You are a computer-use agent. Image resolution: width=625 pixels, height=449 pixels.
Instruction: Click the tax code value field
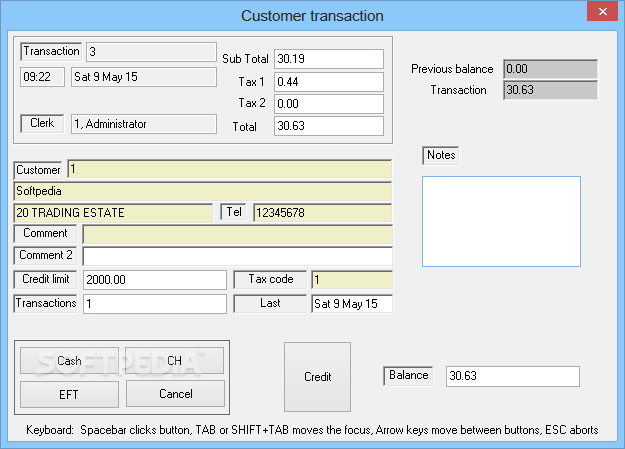pos(352,280)
